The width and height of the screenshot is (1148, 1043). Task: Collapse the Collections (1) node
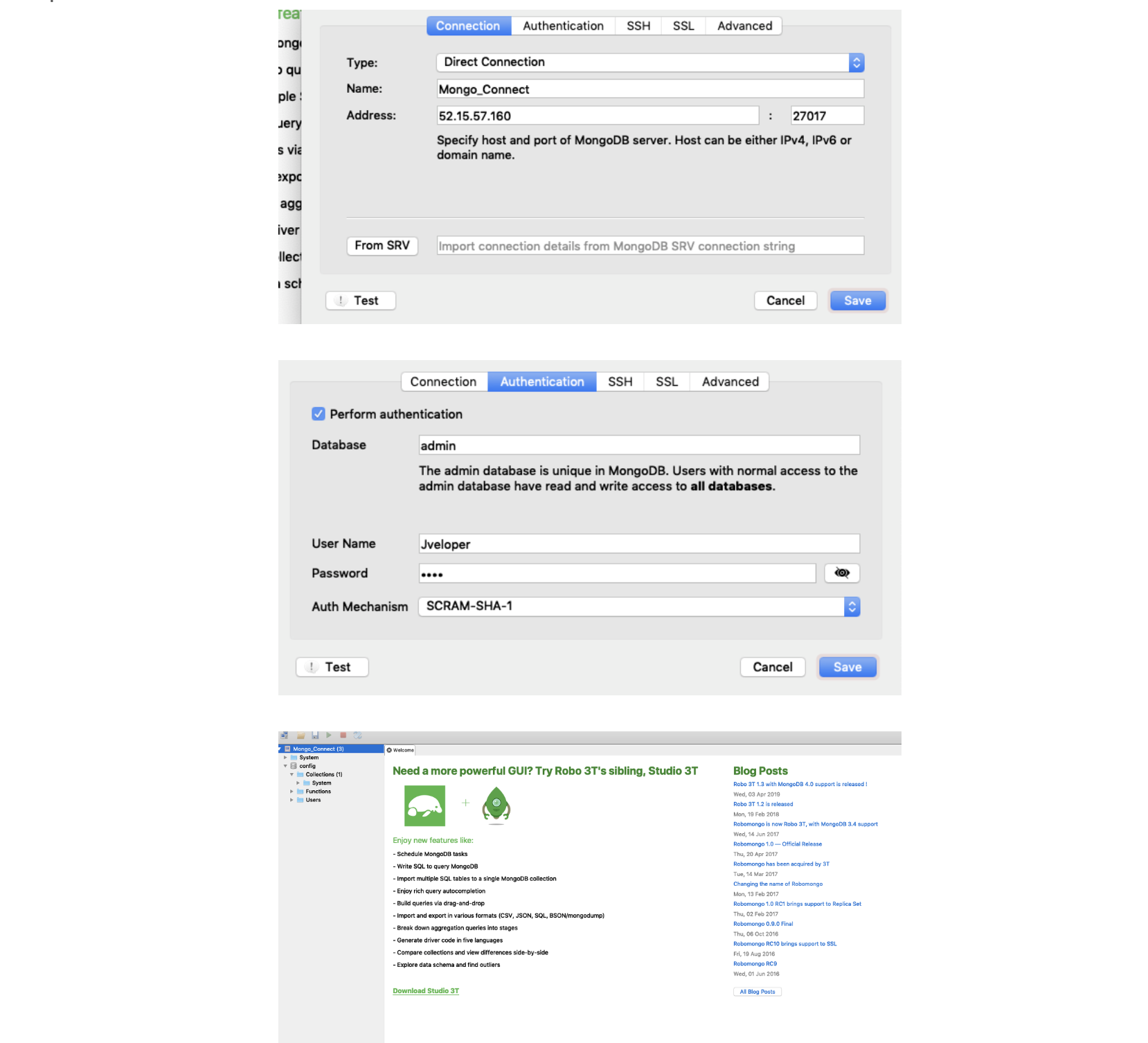[292, 774]
